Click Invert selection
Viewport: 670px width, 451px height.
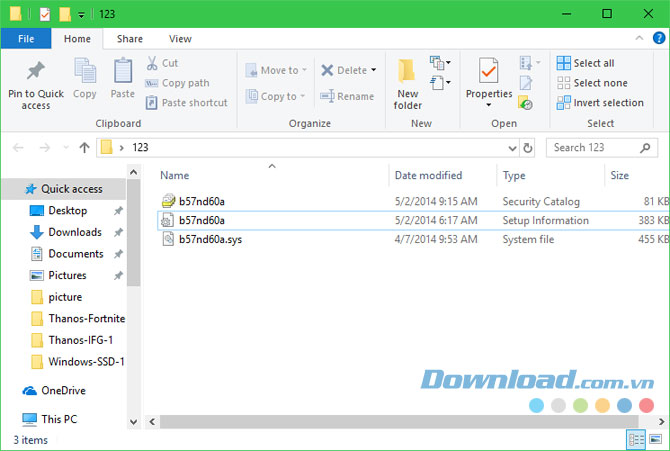(x=600, y=103)
